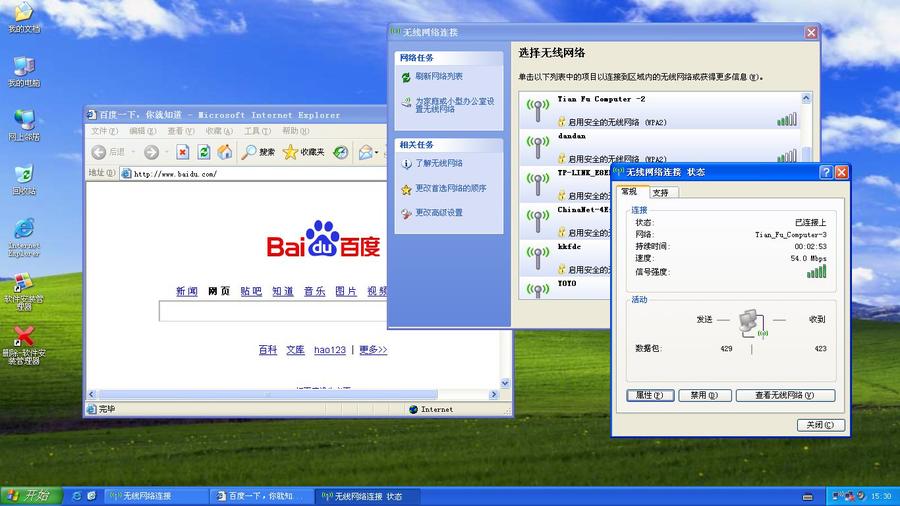Open the Mail icon dropdown arrow

(377, 153)
